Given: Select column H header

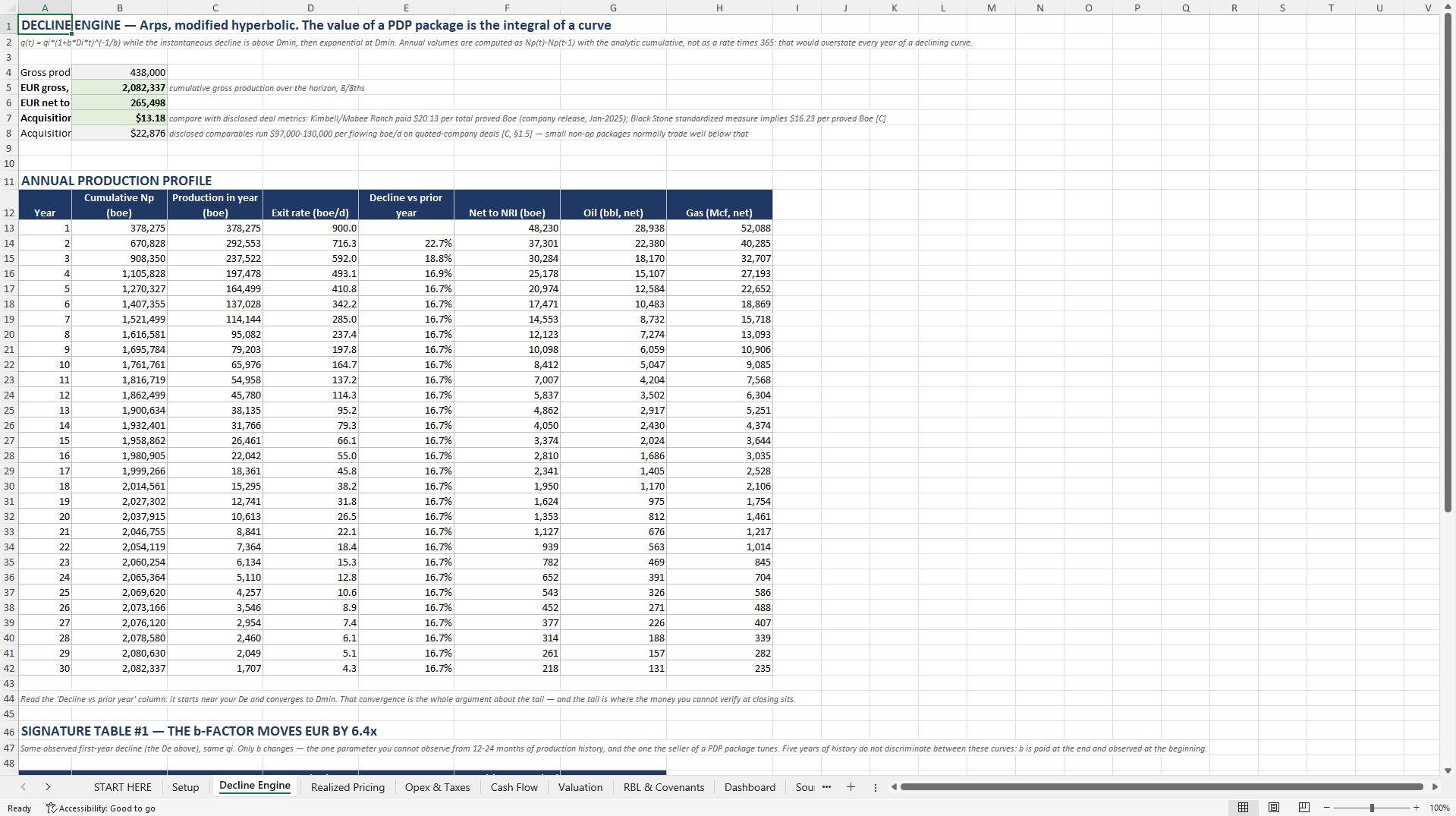Looking at the screenshot, I should point(719,8).
